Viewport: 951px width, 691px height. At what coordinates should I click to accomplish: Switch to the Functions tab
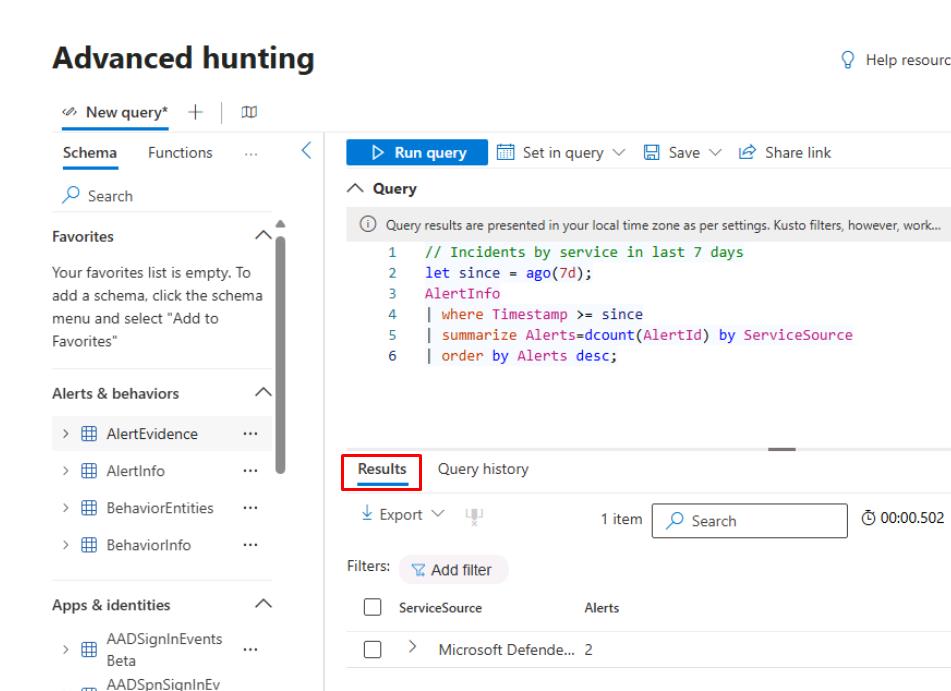point(180,153)
